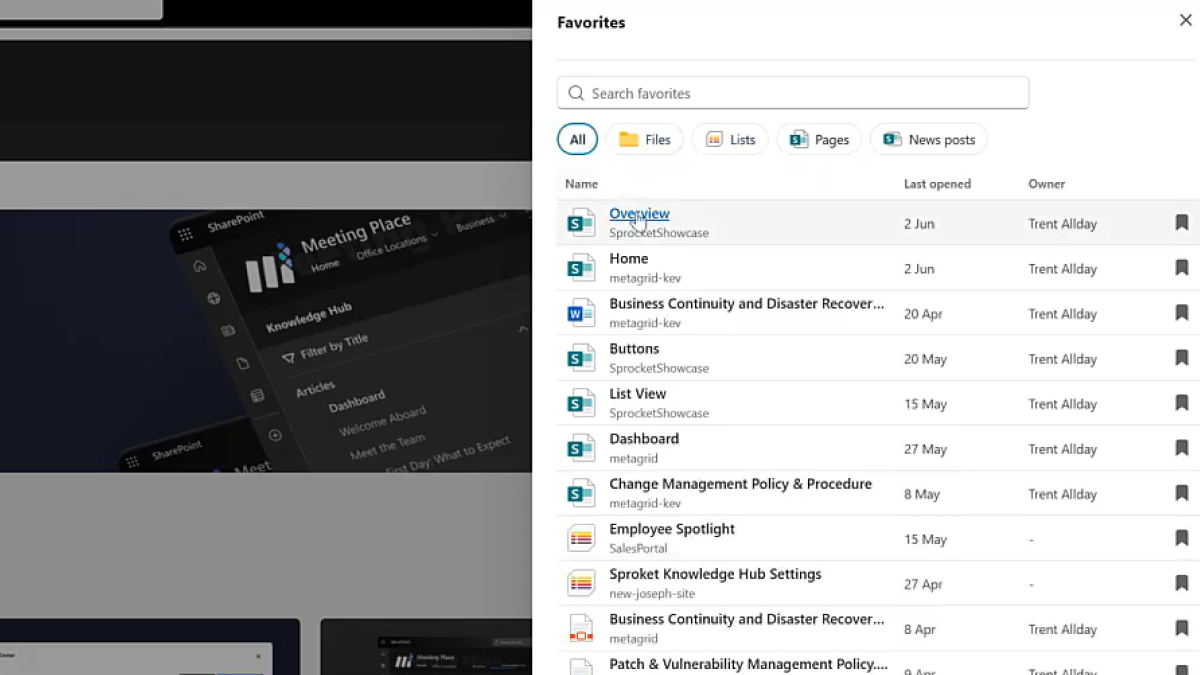Sort by the Owner column header
Screen dimensions: 1200x675
tap(1046, 184)
